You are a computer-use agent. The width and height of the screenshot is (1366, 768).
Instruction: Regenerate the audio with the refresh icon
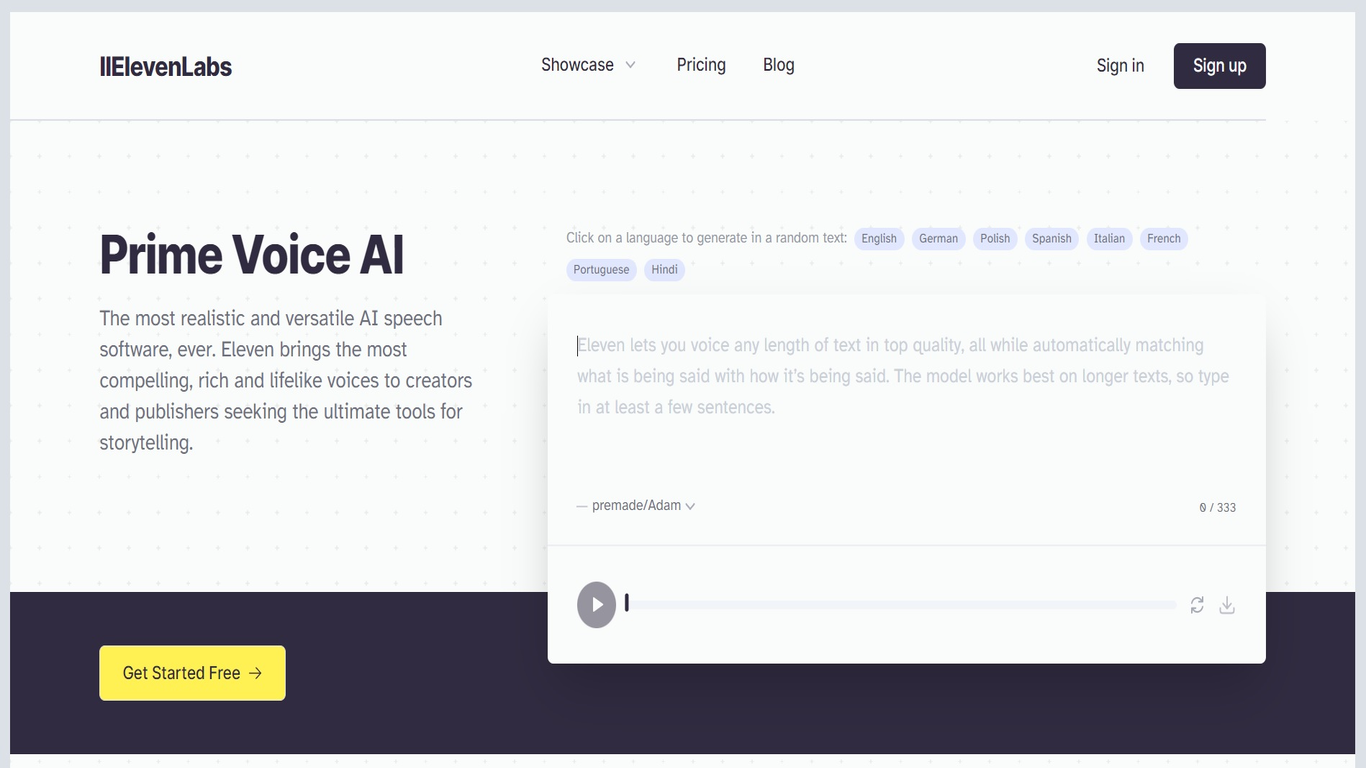[1197, 604]
